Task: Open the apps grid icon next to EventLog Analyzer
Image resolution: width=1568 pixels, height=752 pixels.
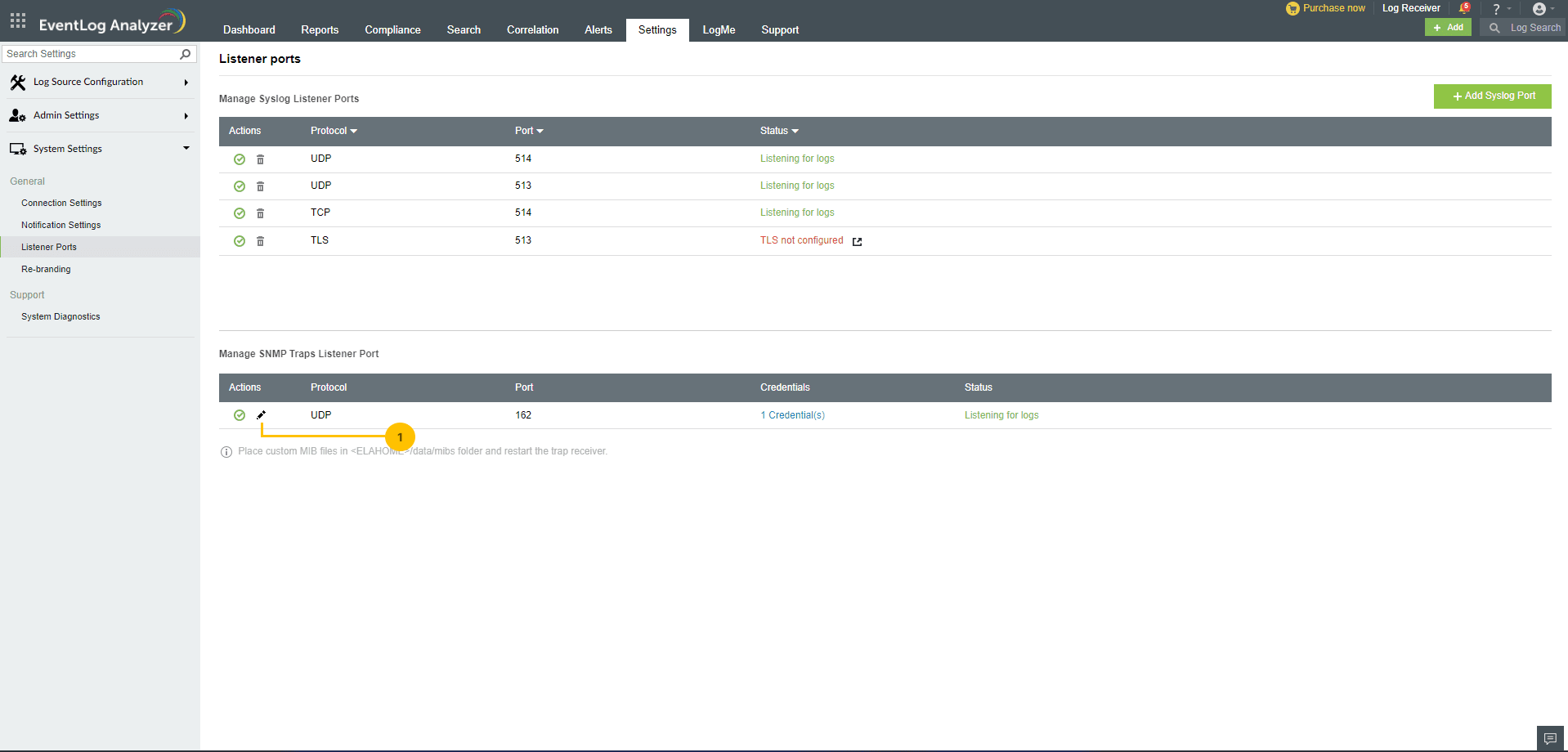Action: [17, 21]
